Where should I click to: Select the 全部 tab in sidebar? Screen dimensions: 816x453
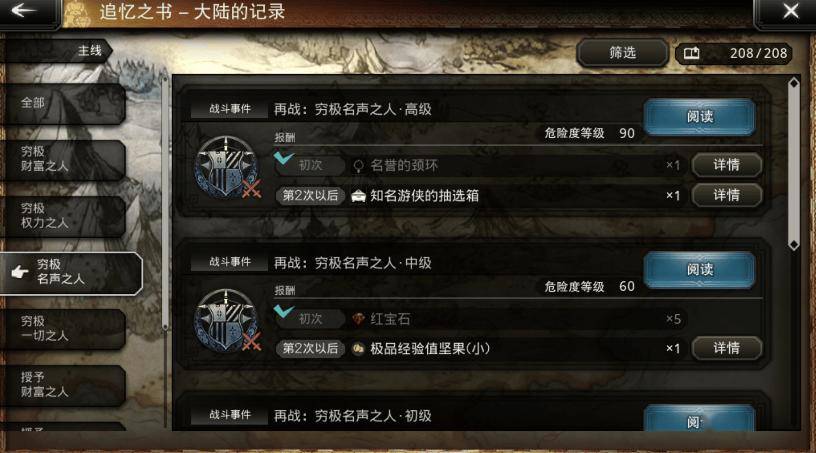pos(62,103)
